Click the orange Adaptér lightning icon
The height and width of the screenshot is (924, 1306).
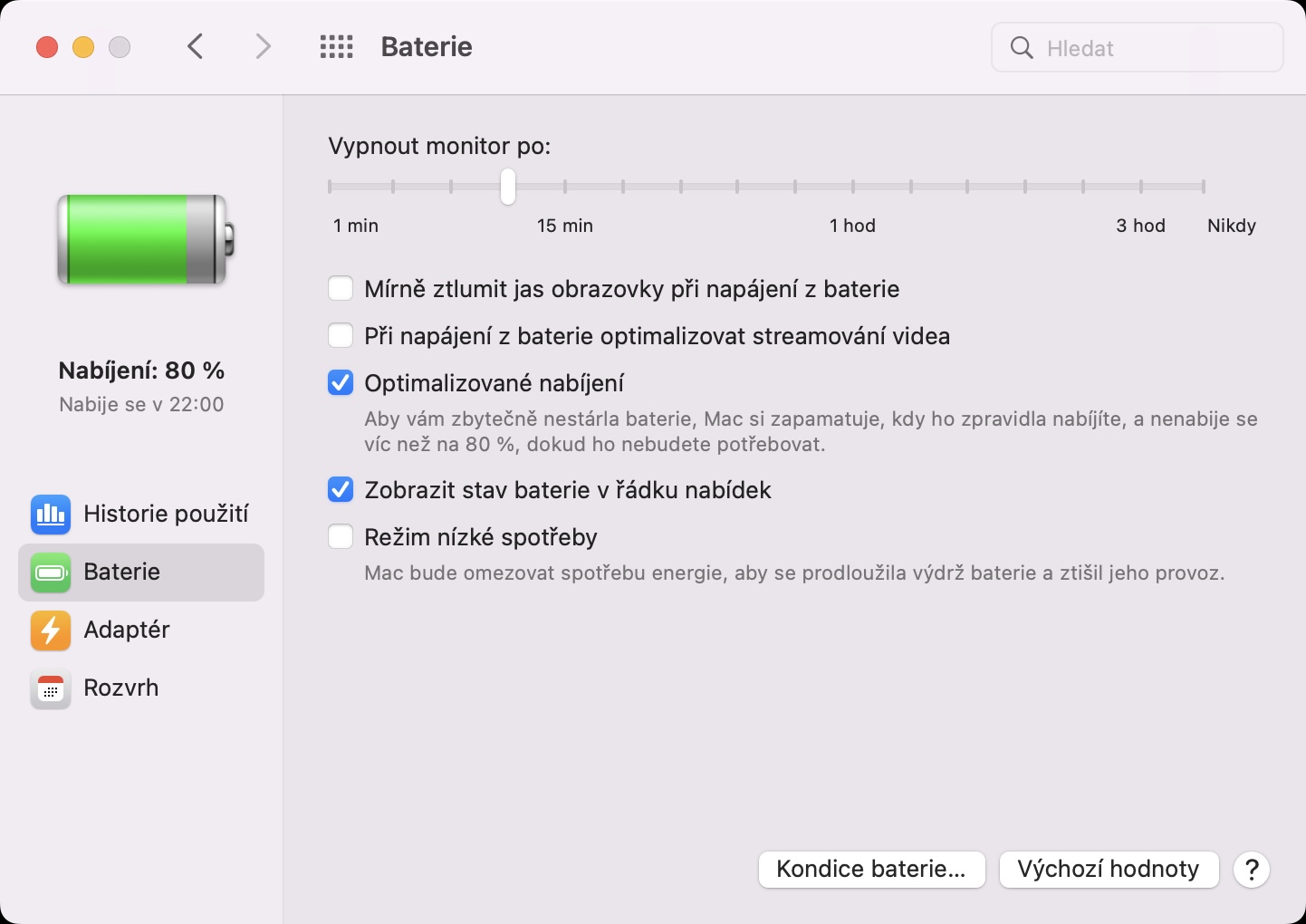point(51,630)
